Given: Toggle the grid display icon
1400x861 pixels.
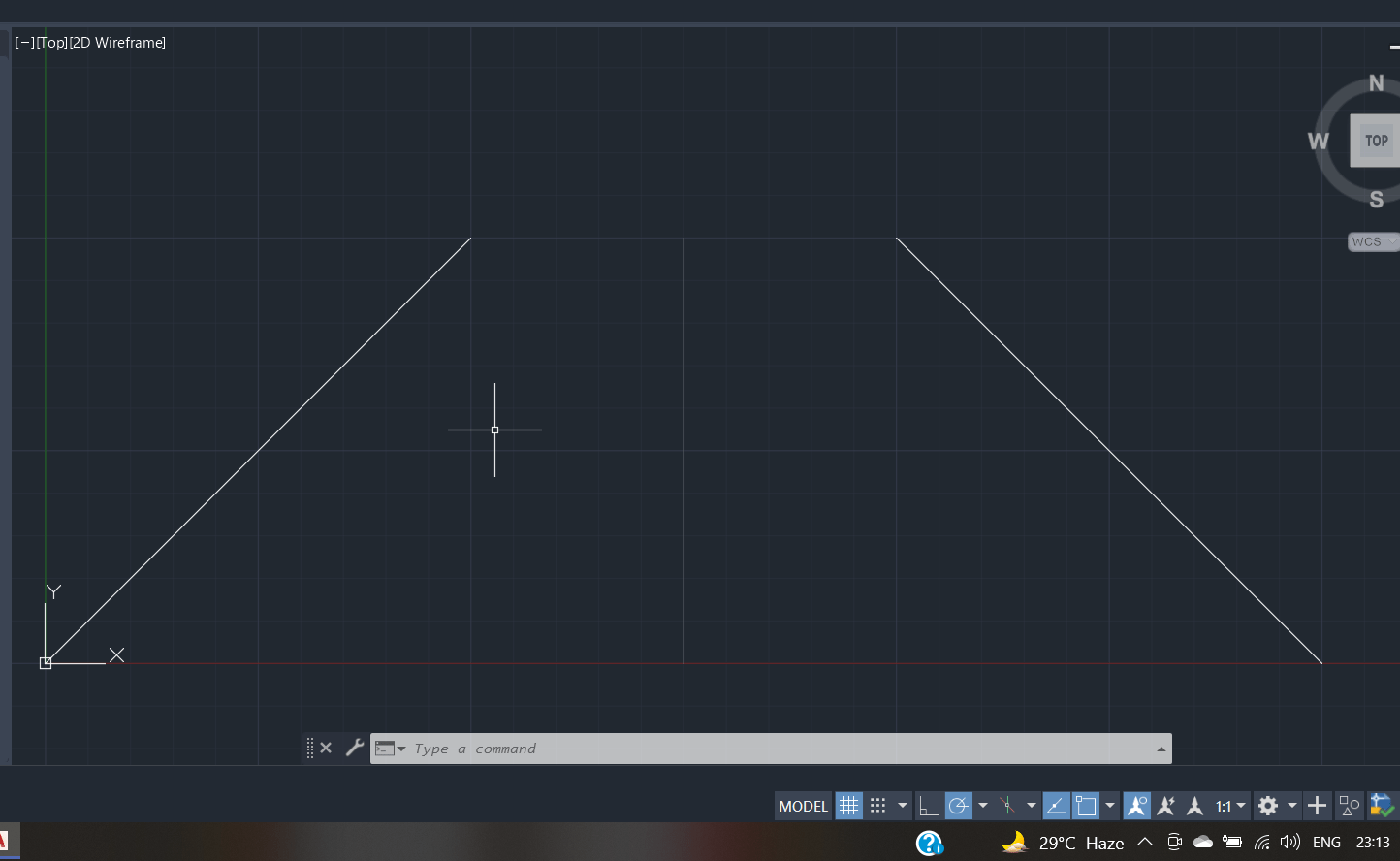Looking at the screenshot, I should click(848, 806).
